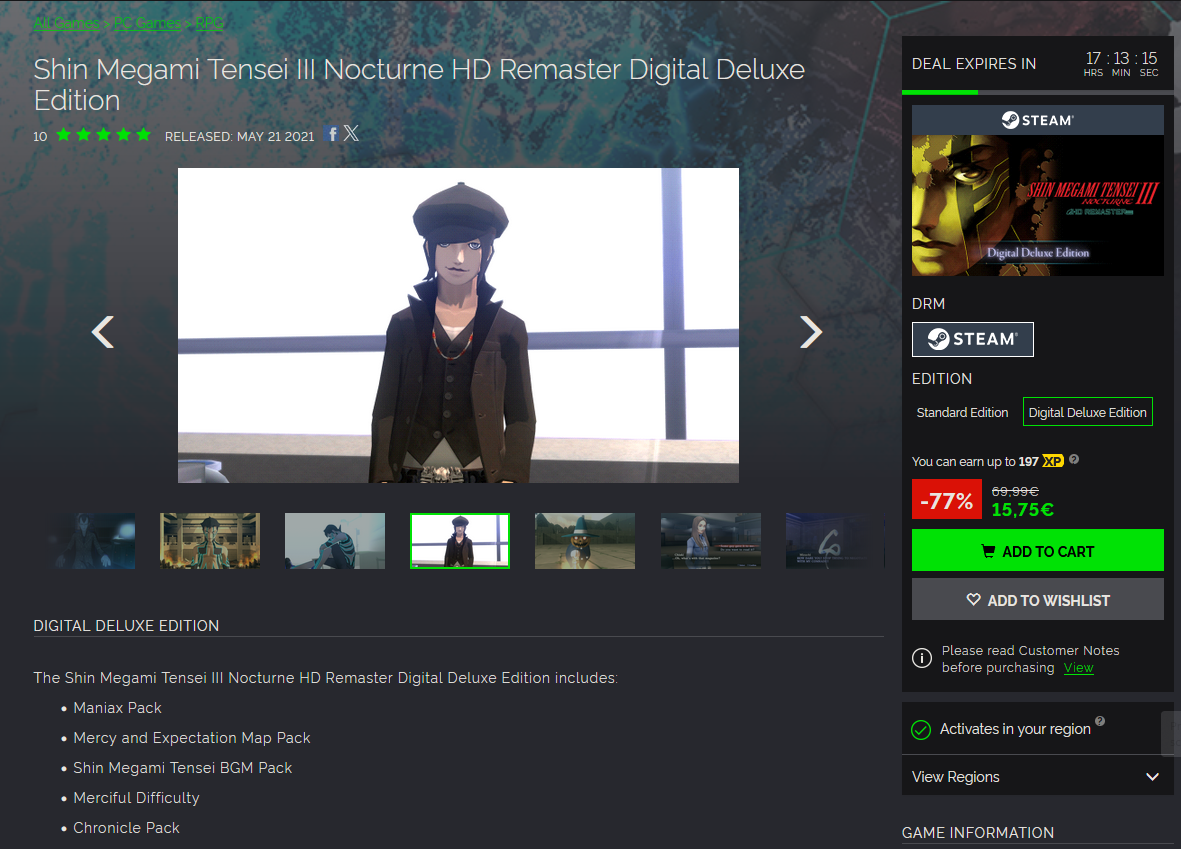Open the RPG breadcrumb link

click(x=209, y=23)
